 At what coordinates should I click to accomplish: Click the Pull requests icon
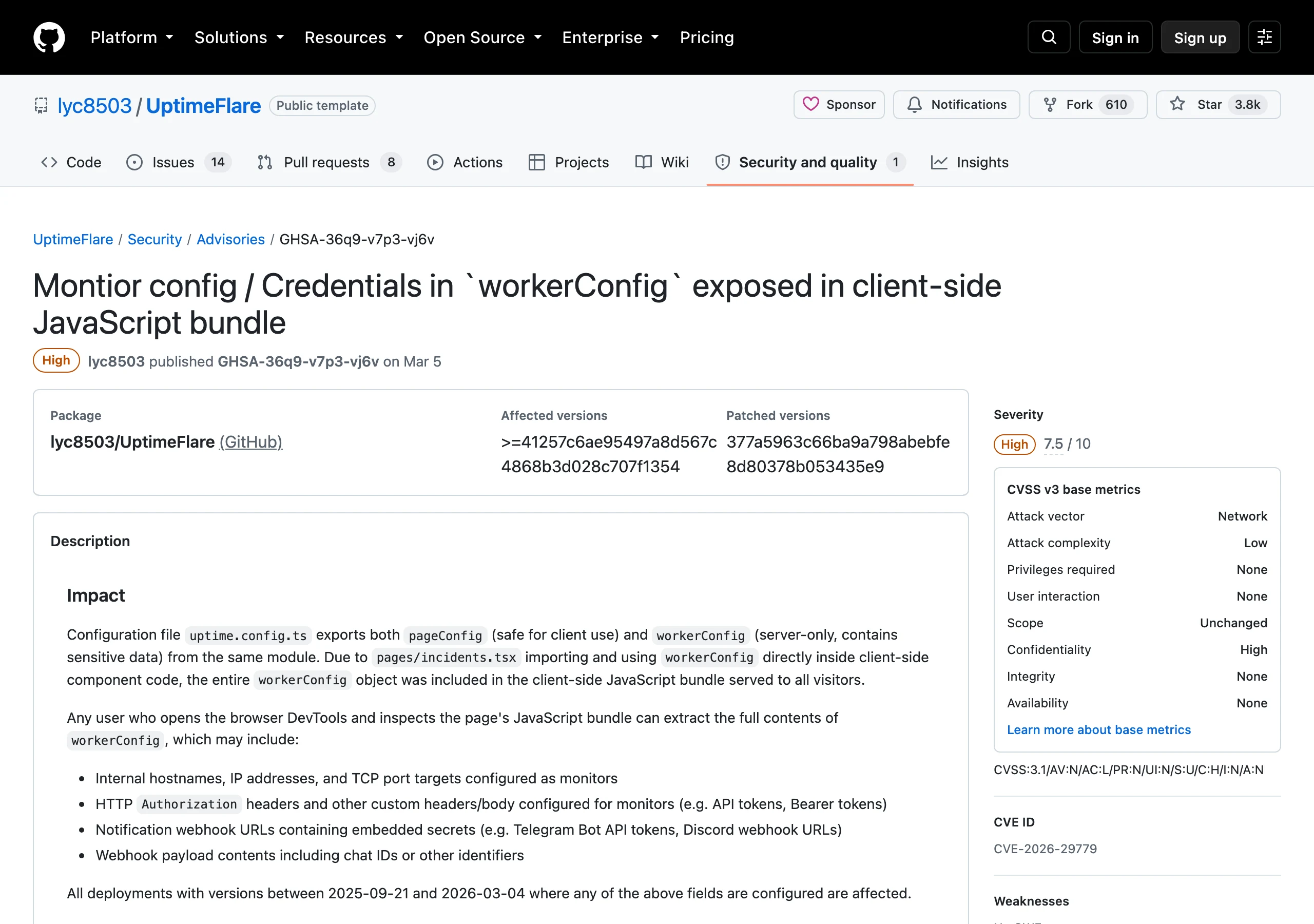pyautogui.click(x=265, y=163)
